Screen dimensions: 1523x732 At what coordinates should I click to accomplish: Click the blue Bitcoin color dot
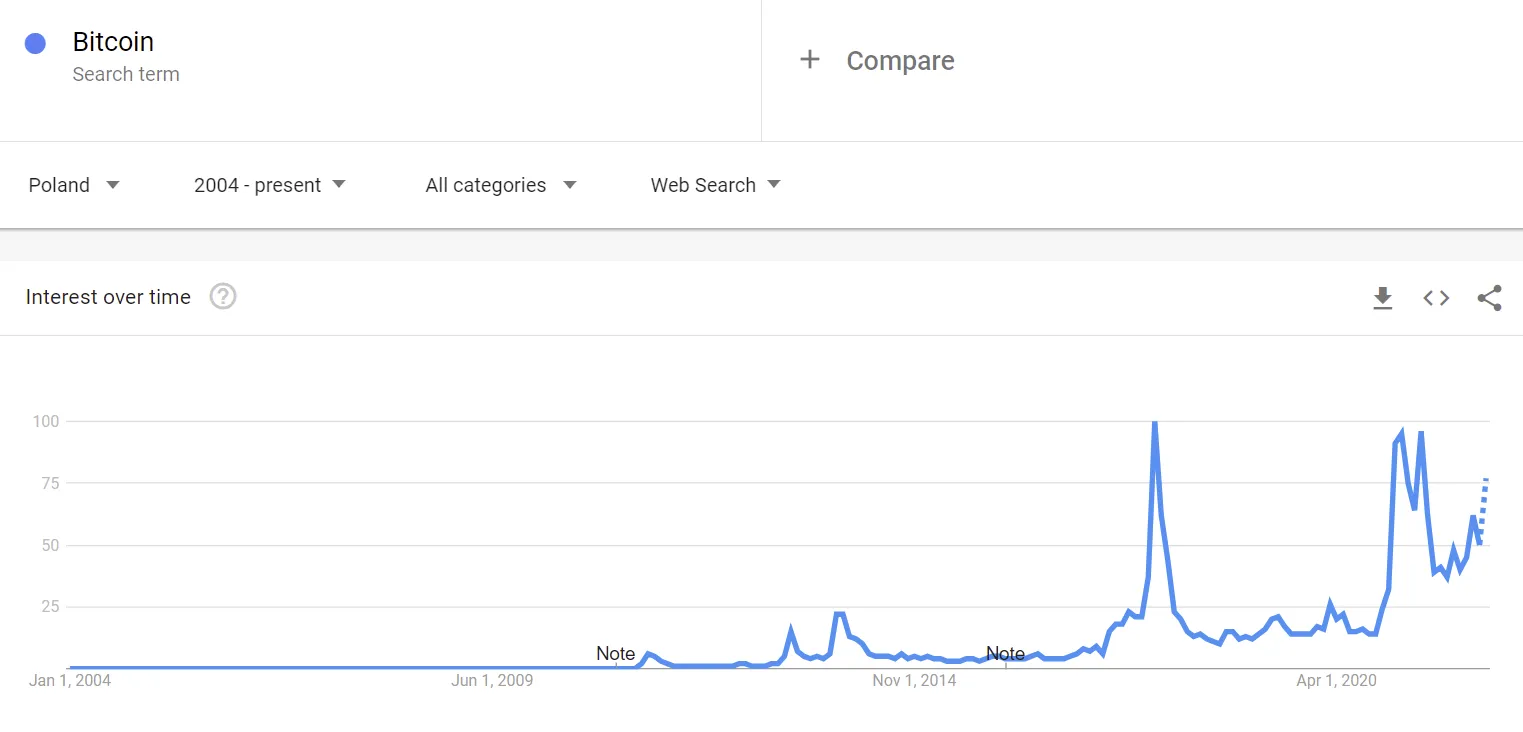[35, 43]
